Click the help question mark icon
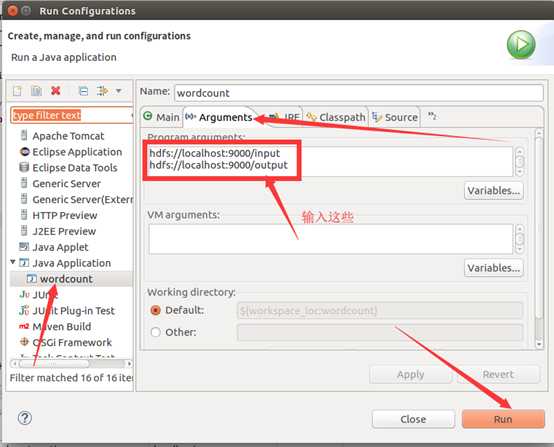The width and height of the screenshot is (554, 447). click(x=25, y=418)
